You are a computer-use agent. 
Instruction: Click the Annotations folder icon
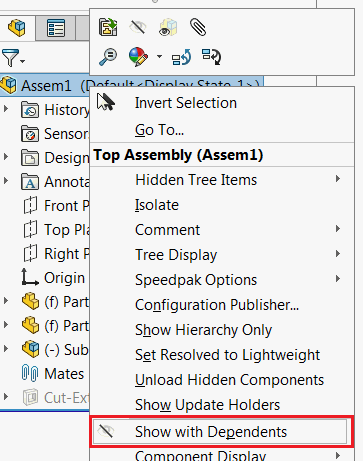pyautogui.click(x=30, y=182)
